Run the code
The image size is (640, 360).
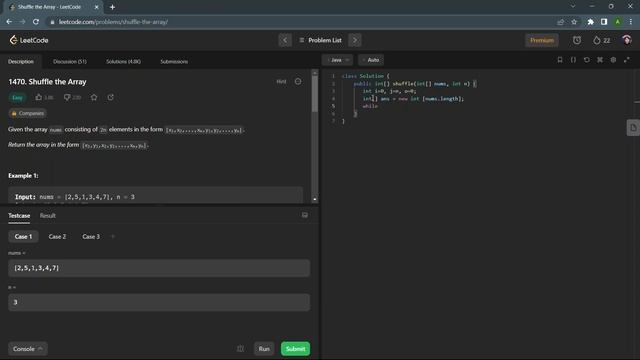[x=264, y=349]
